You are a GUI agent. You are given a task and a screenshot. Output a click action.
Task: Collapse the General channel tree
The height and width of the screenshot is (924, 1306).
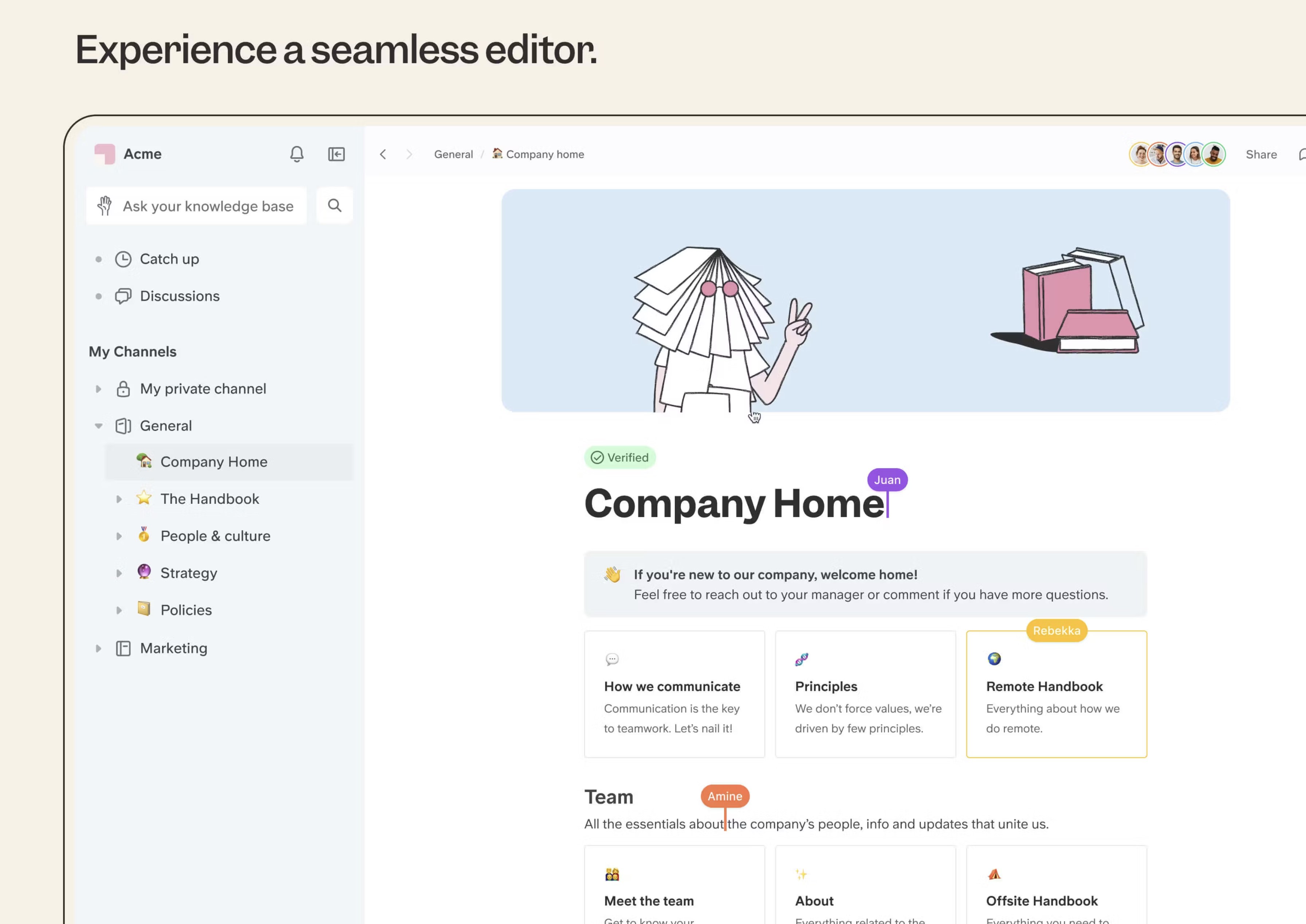point(98,426)
